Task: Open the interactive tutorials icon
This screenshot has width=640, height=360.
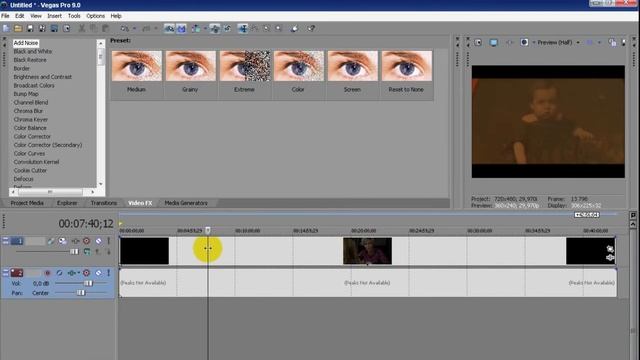Action: click(295, 29)
